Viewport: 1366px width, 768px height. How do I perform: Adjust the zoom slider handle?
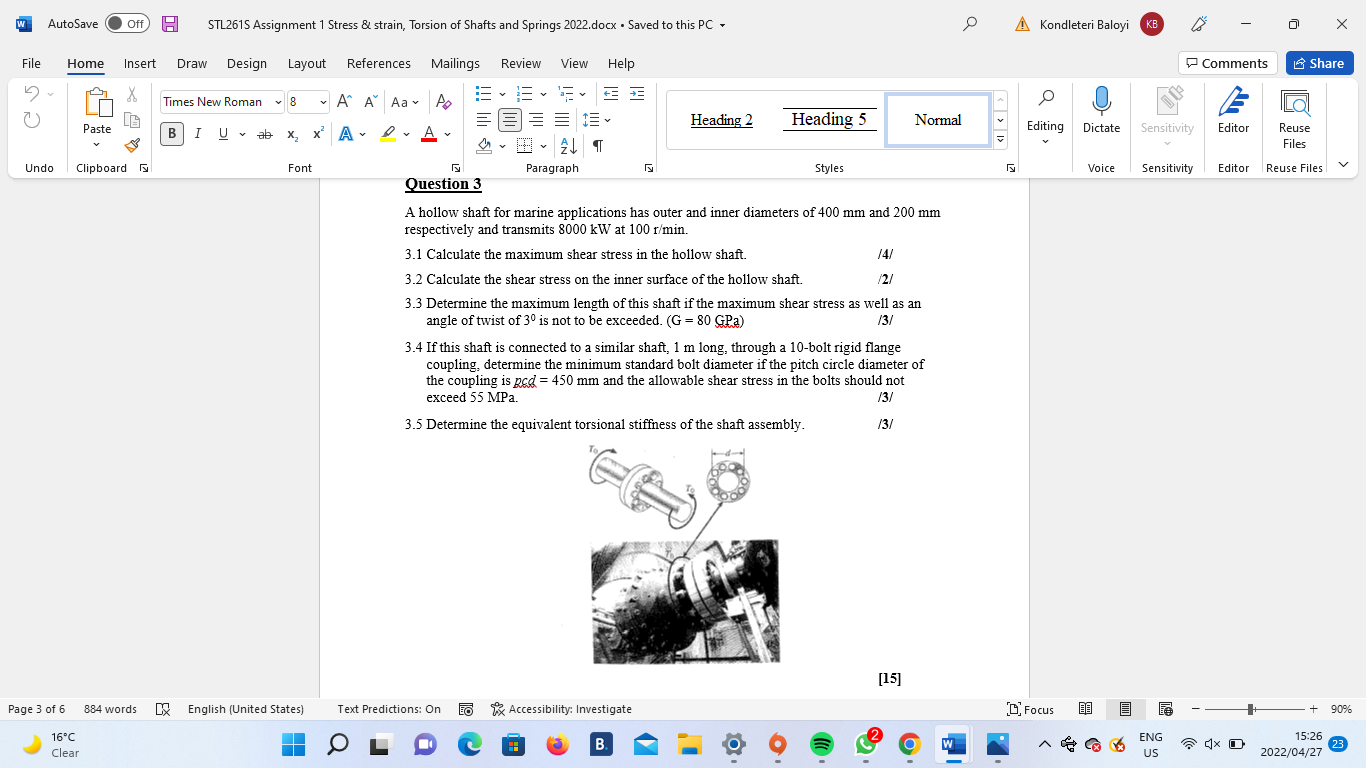1251,709
